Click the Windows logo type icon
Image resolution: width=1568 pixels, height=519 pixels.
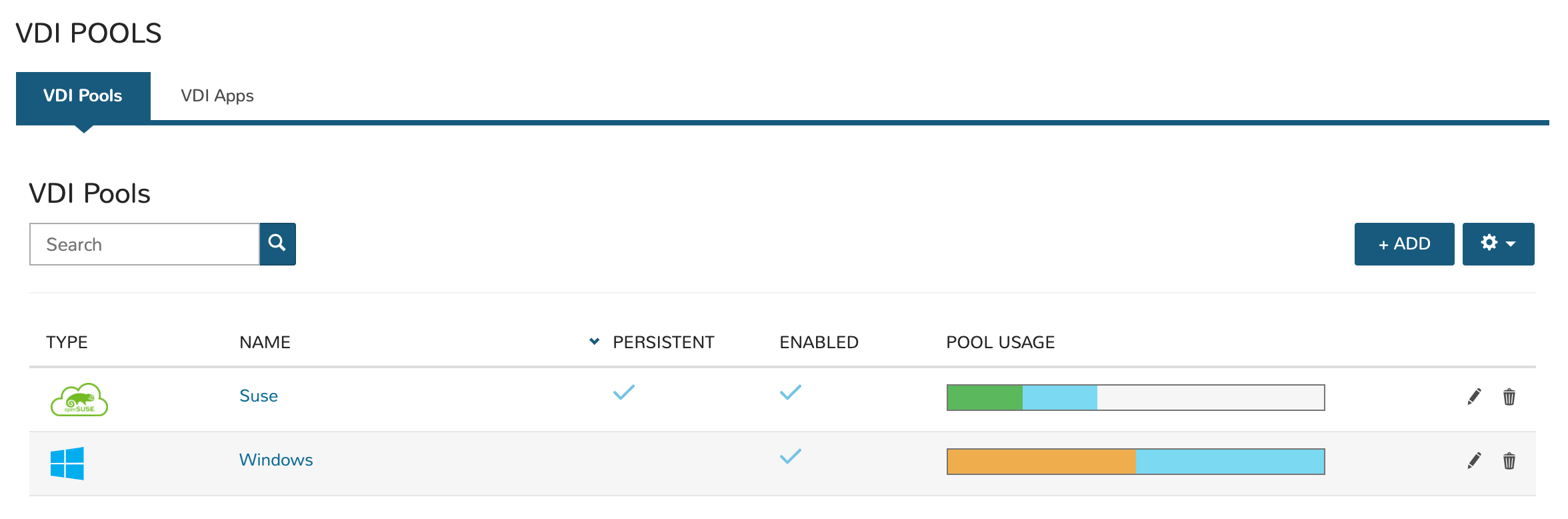pos(67,463)
